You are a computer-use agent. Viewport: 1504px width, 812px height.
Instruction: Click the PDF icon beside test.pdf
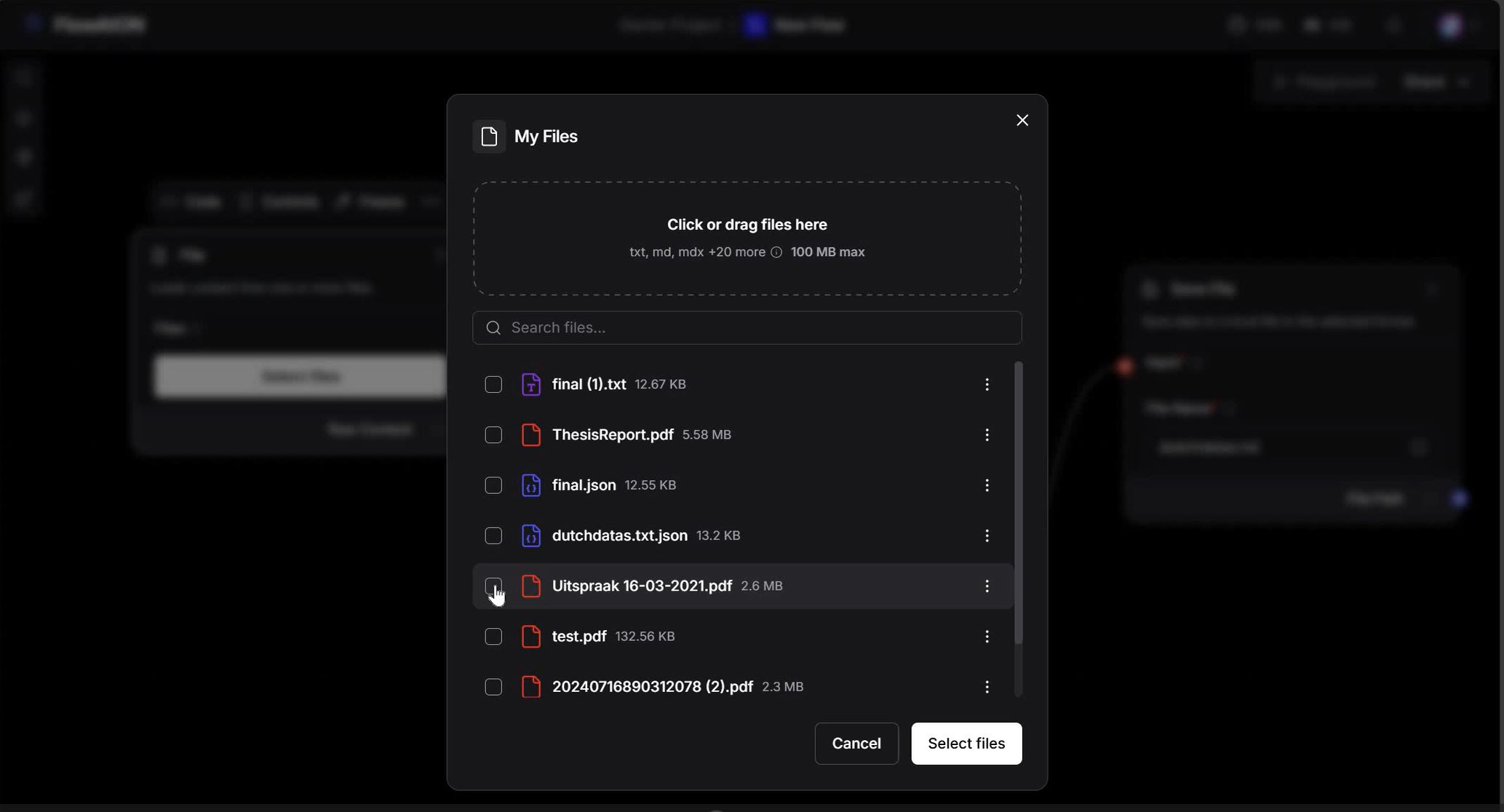coord(531,636)
